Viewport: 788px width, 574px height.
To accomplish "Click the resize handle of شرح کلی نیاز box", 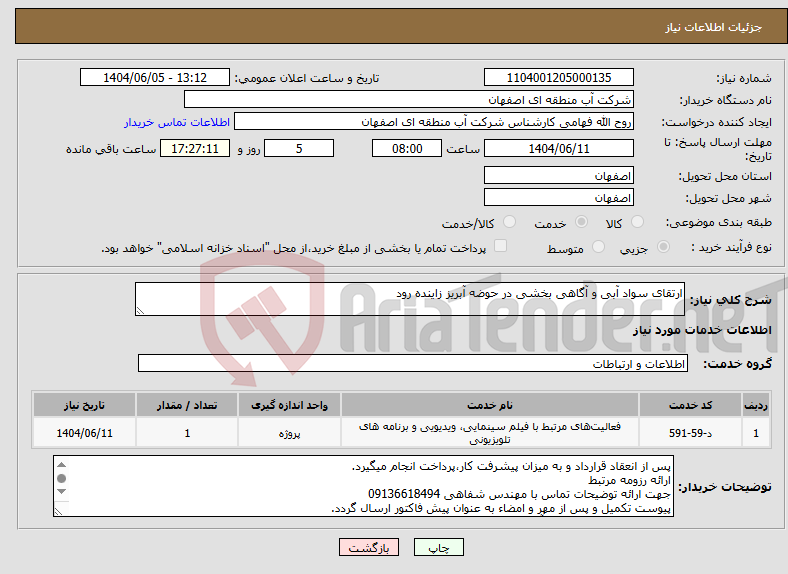I will click(x=140, y=311).
